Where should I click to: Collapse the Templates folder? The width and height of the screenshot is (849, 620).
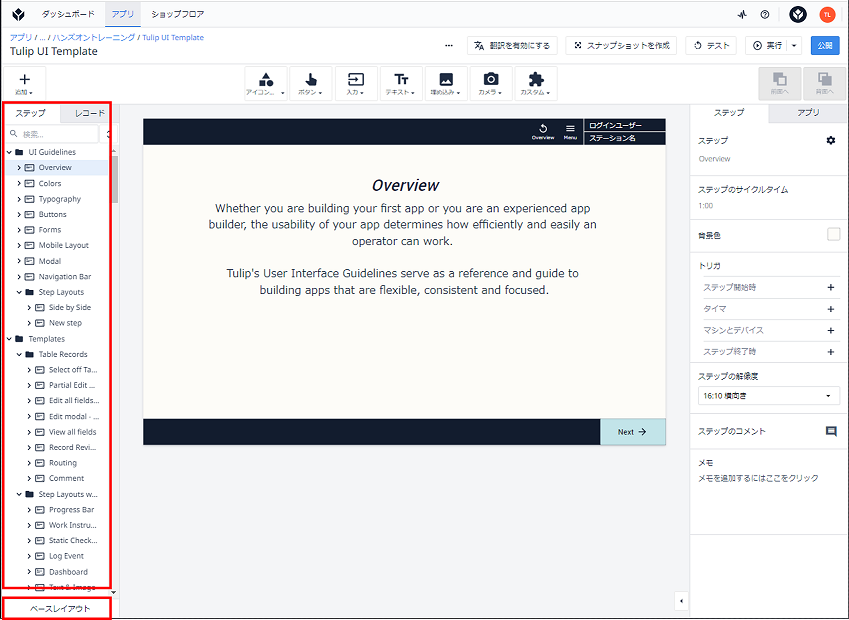point(9,339)
